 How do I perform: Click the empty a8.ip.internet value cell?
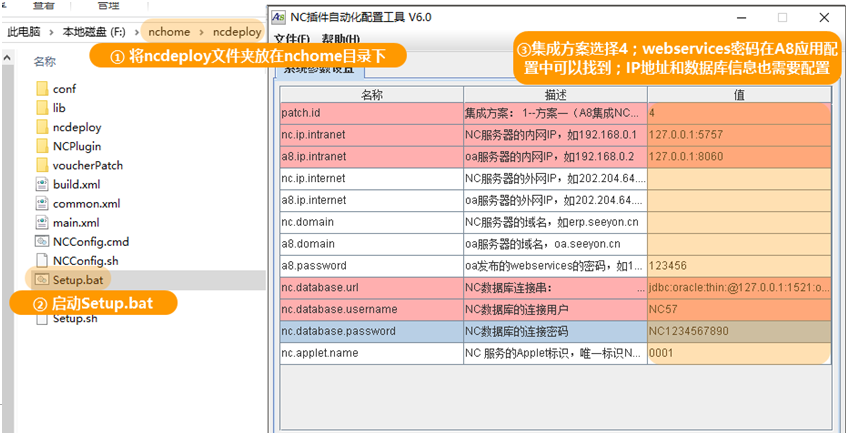coord(739,201)
